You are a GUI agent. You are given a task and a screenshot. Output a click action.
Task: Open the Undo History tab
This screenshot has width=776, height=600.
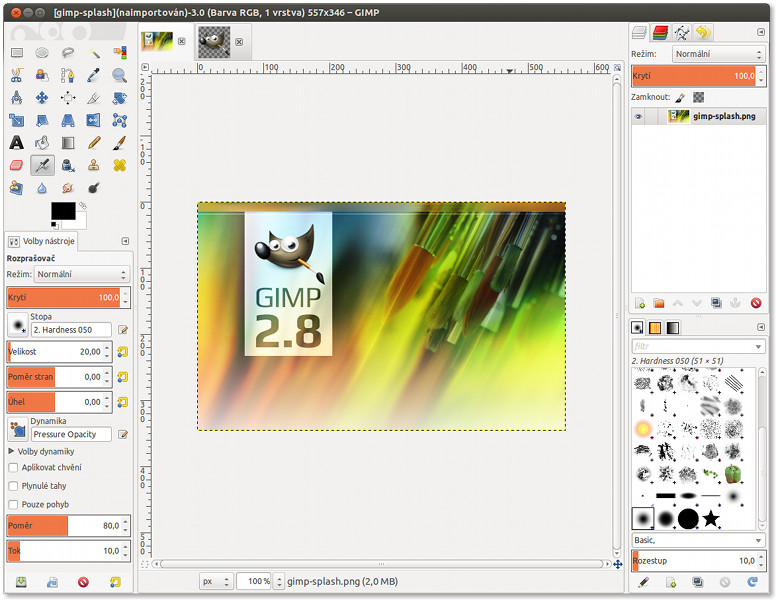point(703,33)
